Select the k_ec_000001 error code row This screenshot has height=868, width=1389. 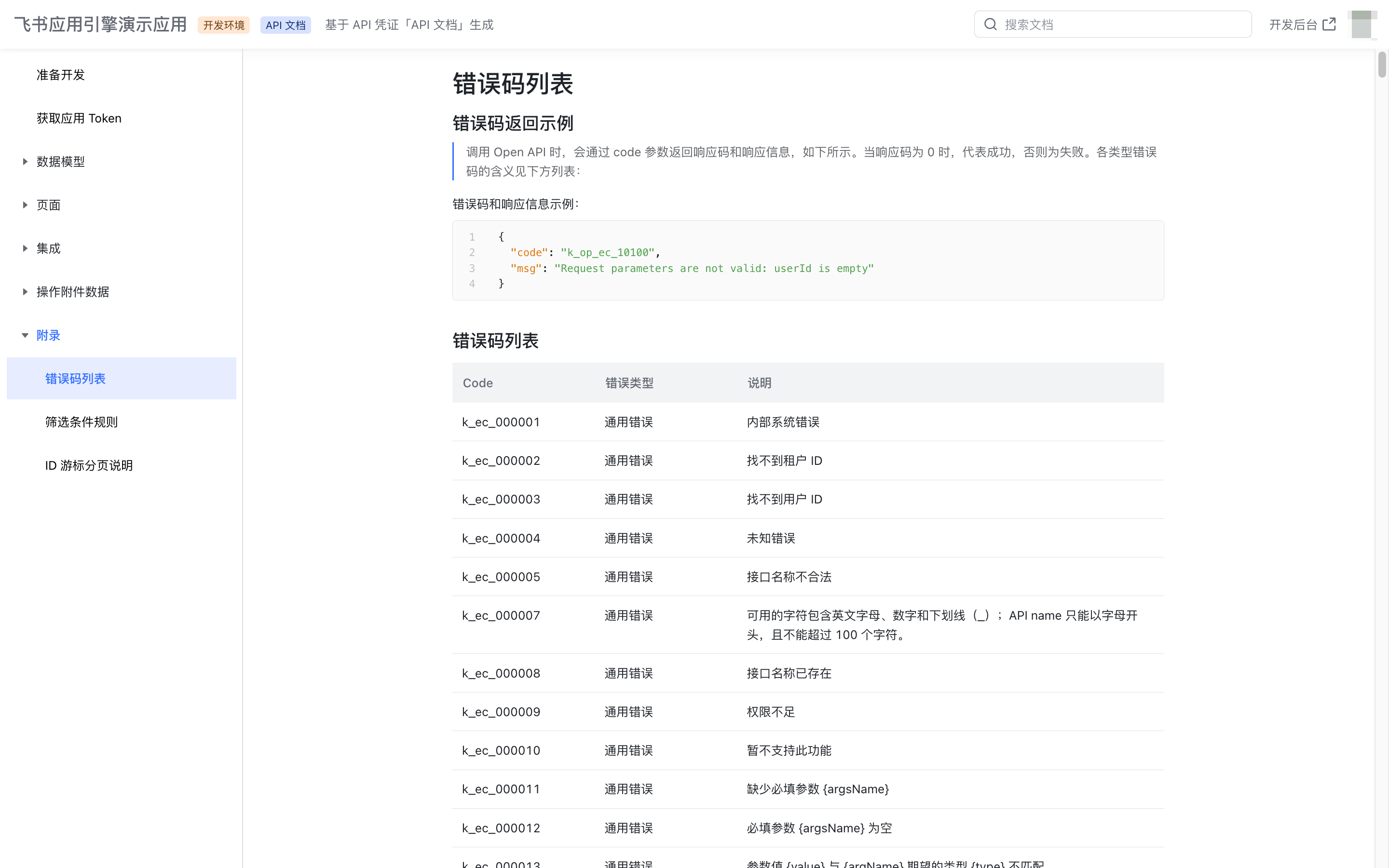click(501, 421)
